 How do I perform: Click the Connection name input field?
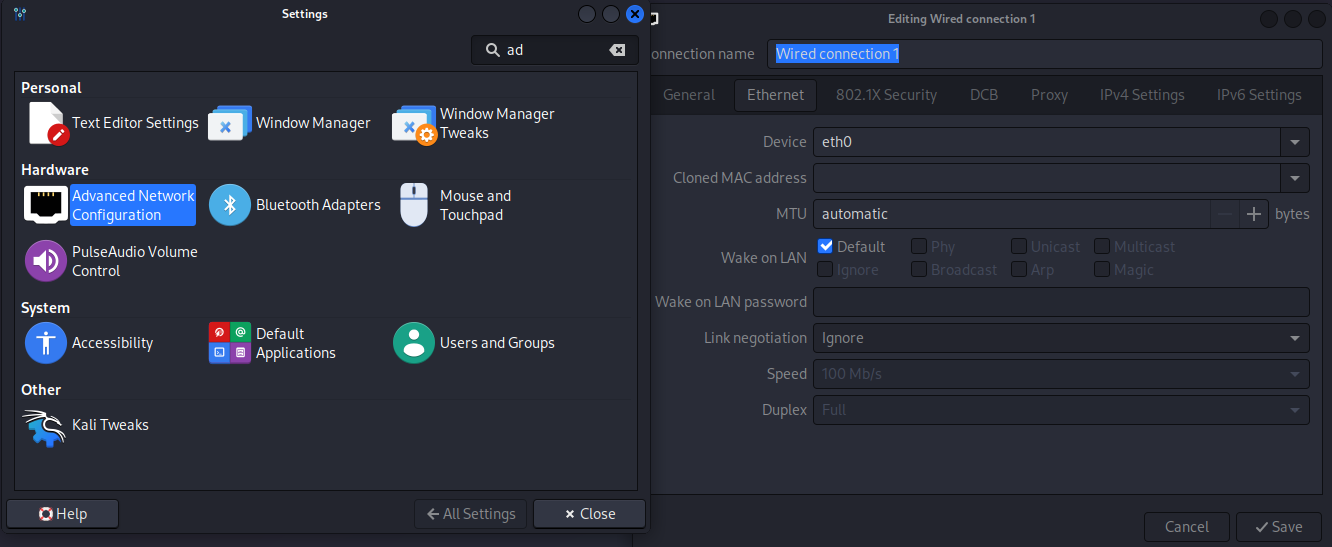(1045, 54)
